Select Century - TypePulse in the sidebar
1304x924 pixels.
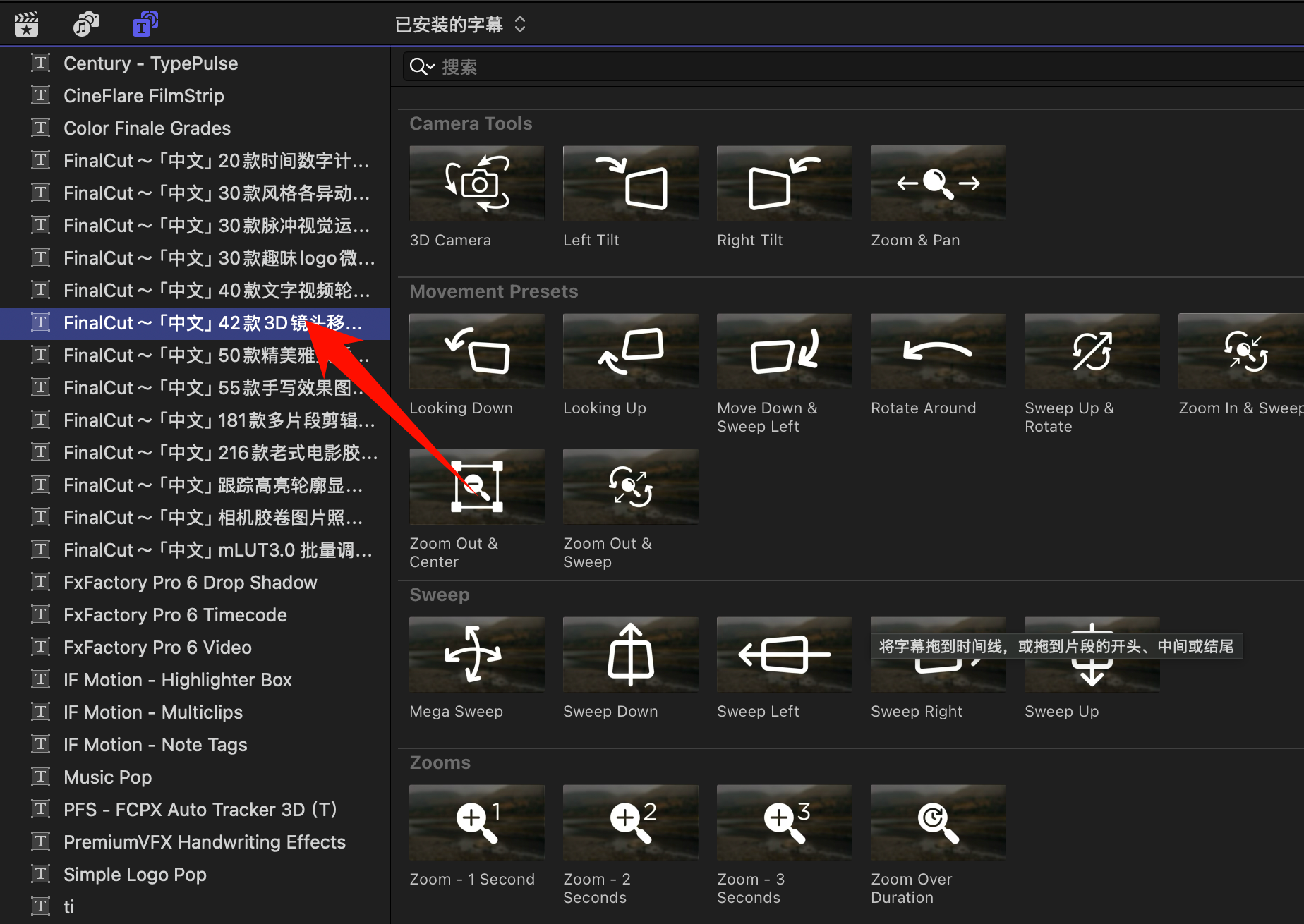coord(150,63)
